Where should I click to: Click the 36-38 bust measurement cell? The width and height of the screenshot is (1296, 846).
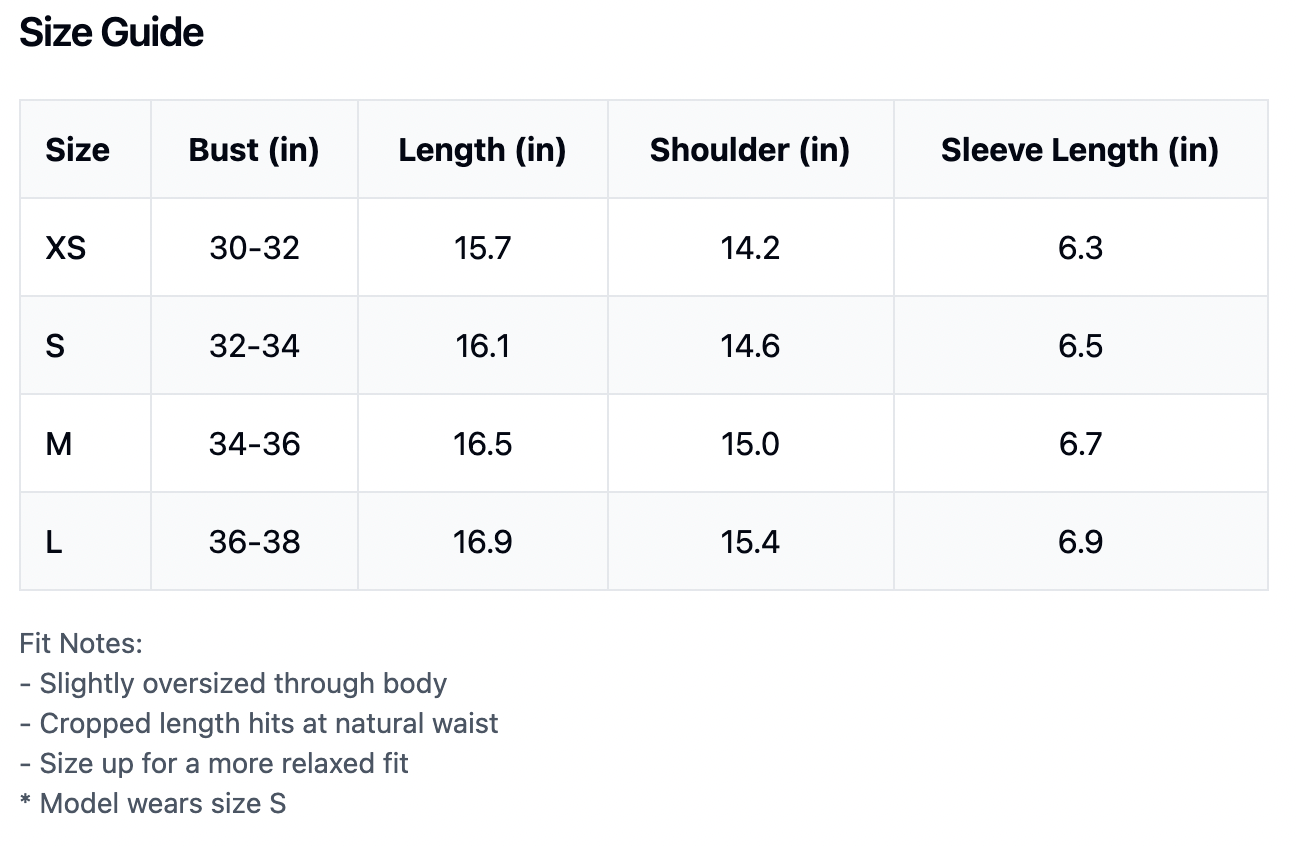pyautogui.click(x=254, y=542)
